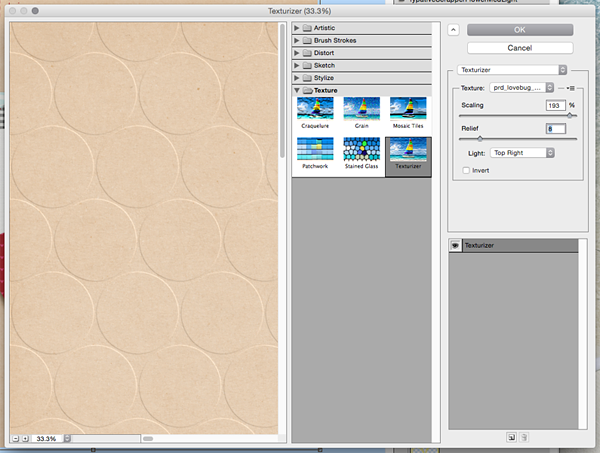The width and height of the screenshot is (600, 453).
Task: Click the Scaling percentage field
Action: pyautogui.click(x=556, y=105)
